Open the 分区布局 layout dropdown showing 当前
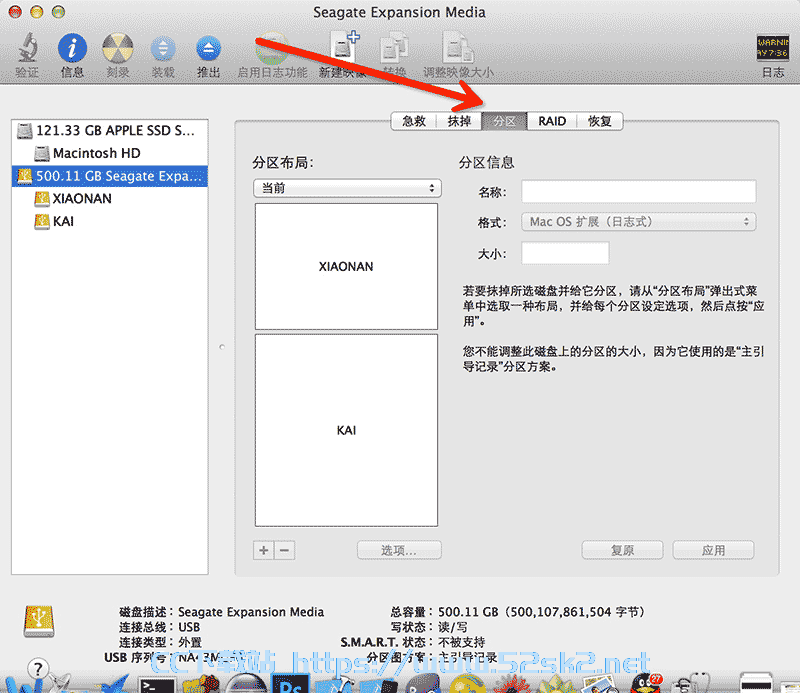The image size is (800, 693). pyautogui.click(x=347, y=188)
